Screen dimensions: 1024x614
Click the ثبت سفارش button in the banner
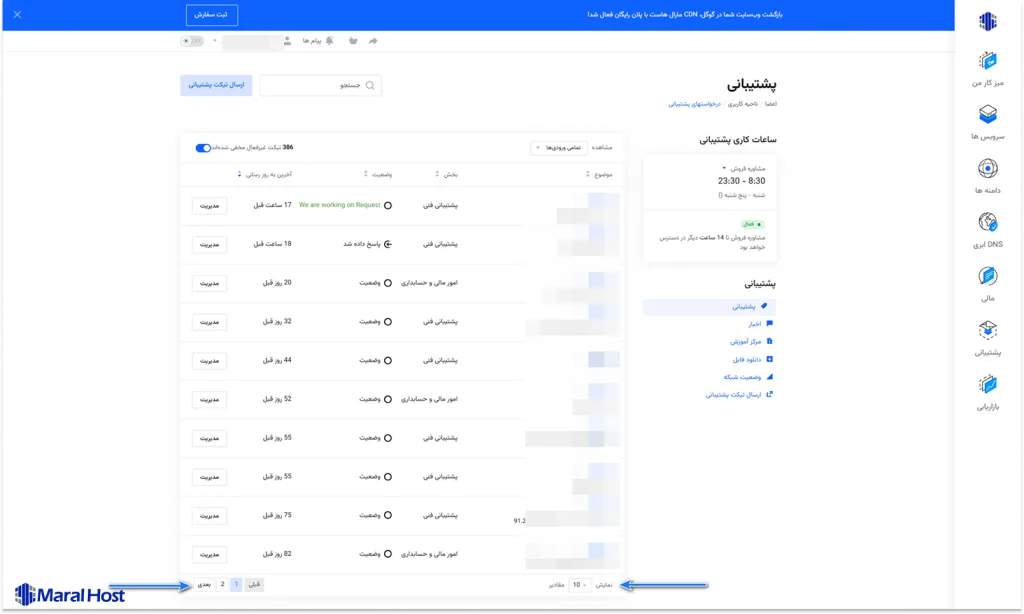click(212, 14)
